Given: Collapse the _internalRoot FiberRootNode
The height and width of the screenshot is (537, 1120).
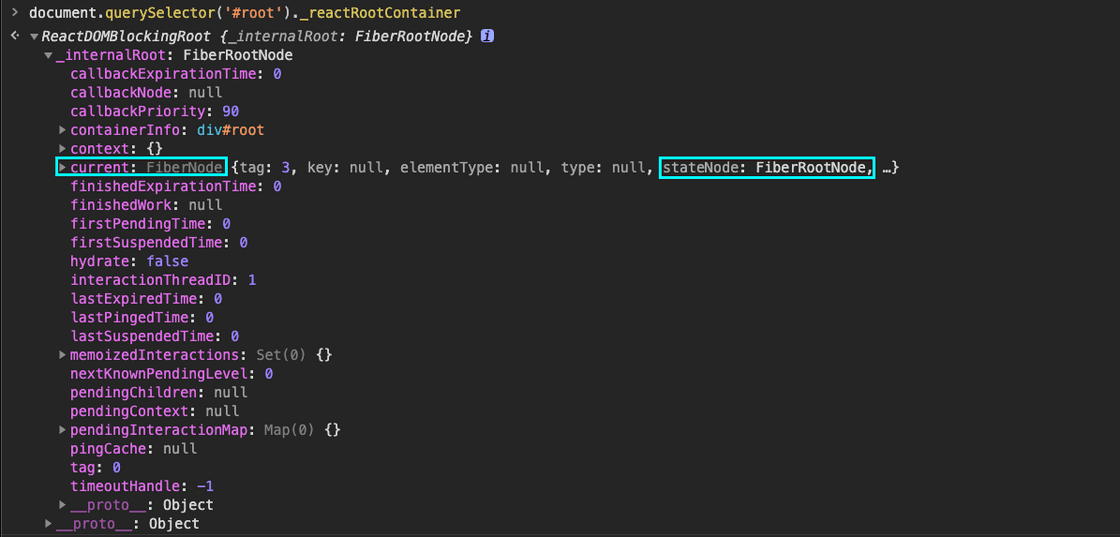Looking at the screenshot, I should coord(48,55).
